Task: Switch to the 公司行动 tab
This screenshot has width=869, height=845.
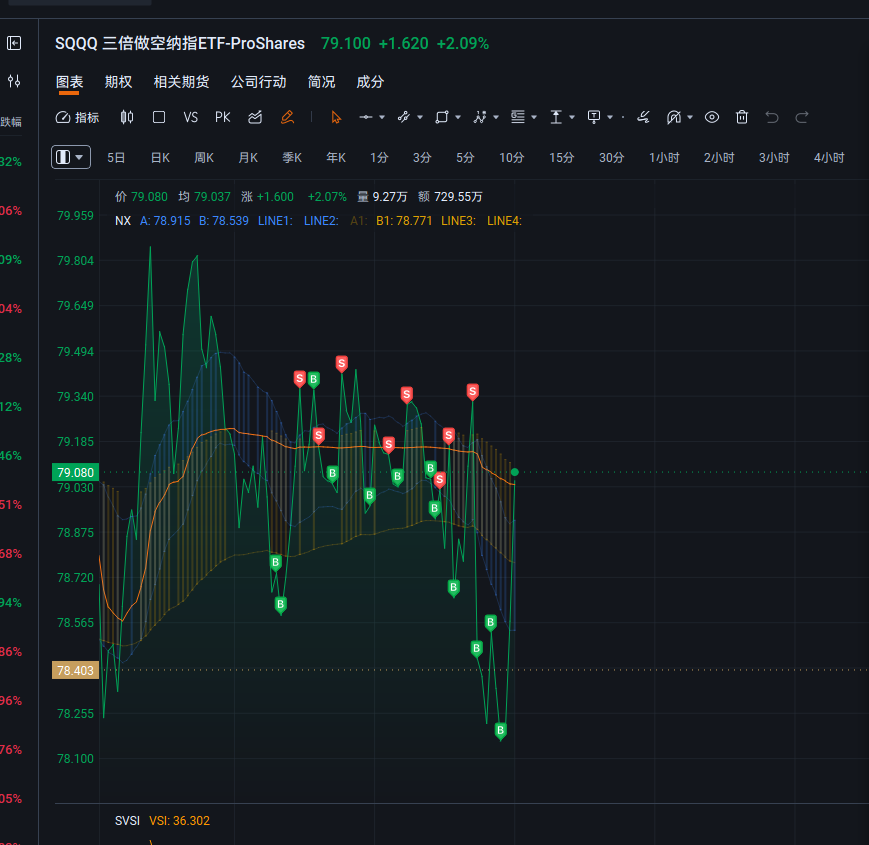Action: (x=258, y=82)
